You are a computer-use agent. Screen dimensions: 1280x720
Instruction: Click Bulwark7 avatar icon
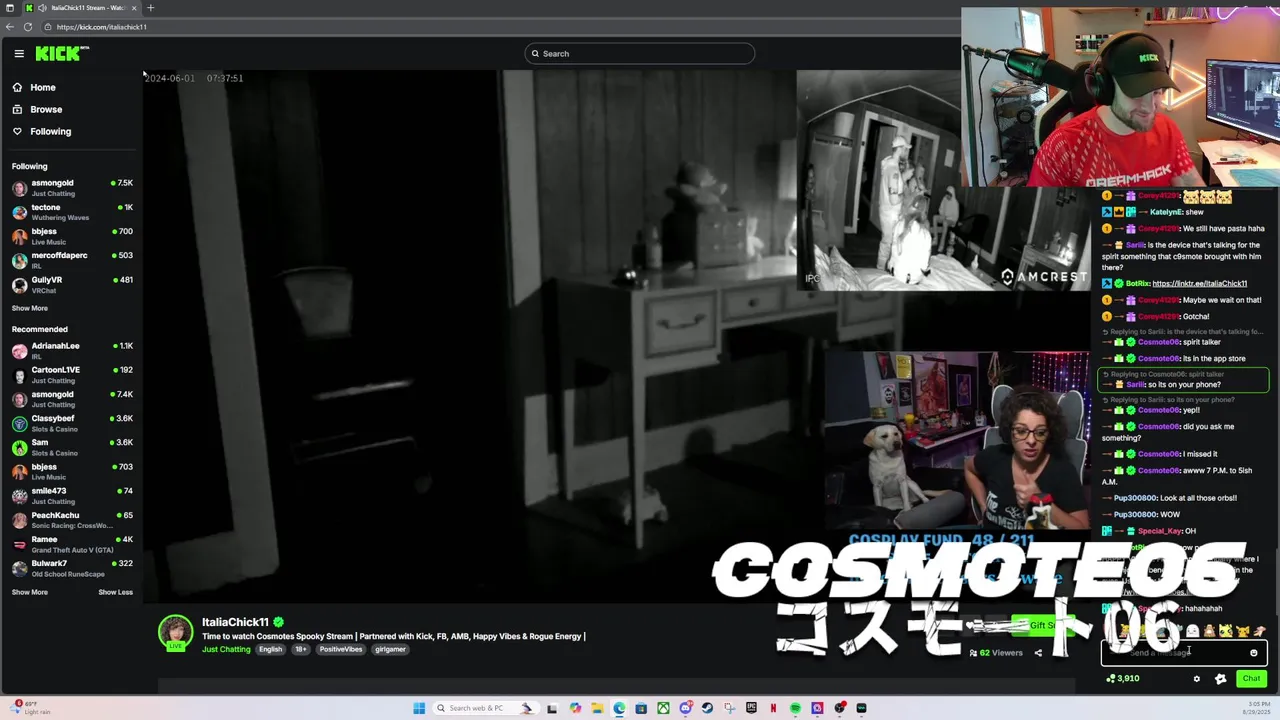point(20,568)
